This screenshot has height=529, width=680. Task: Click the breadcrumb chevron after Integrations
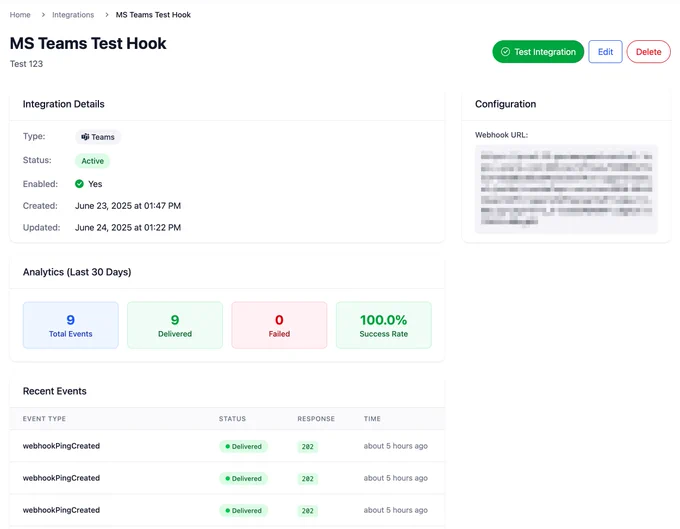point(107,15)
